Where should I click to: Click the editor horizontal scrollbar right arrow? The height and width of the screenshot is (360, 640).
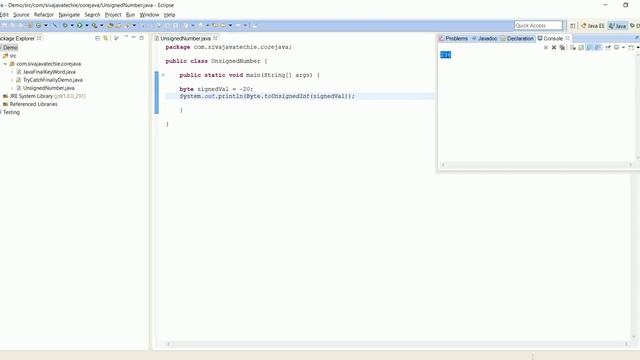pos(626,344)
